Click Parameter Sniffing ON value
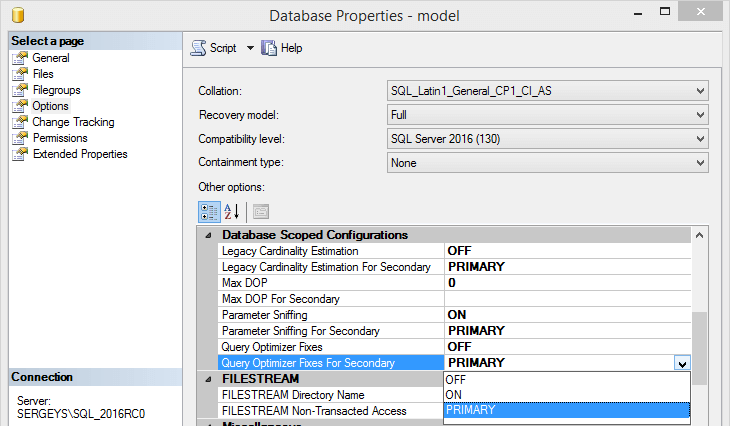This screenshot has height=426, width=730. tap(457, 315)
